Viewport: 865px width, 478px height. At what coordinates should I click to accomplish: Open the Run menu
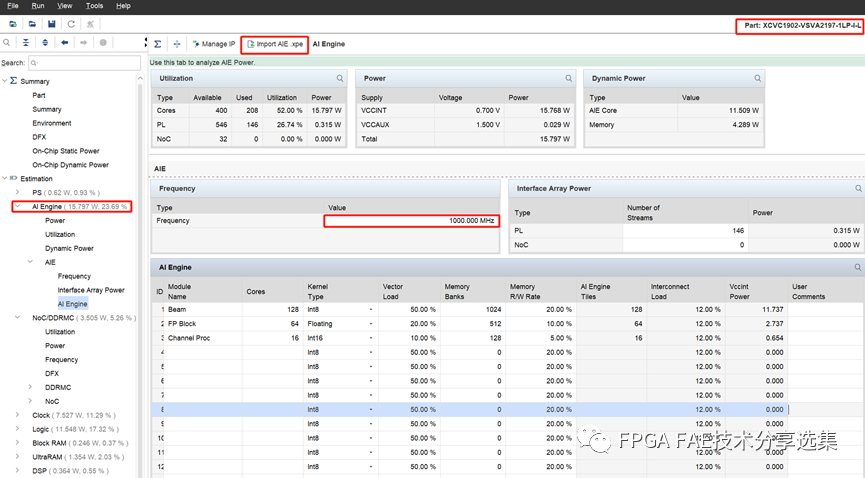pyautogui.click(x=38, y=6)
